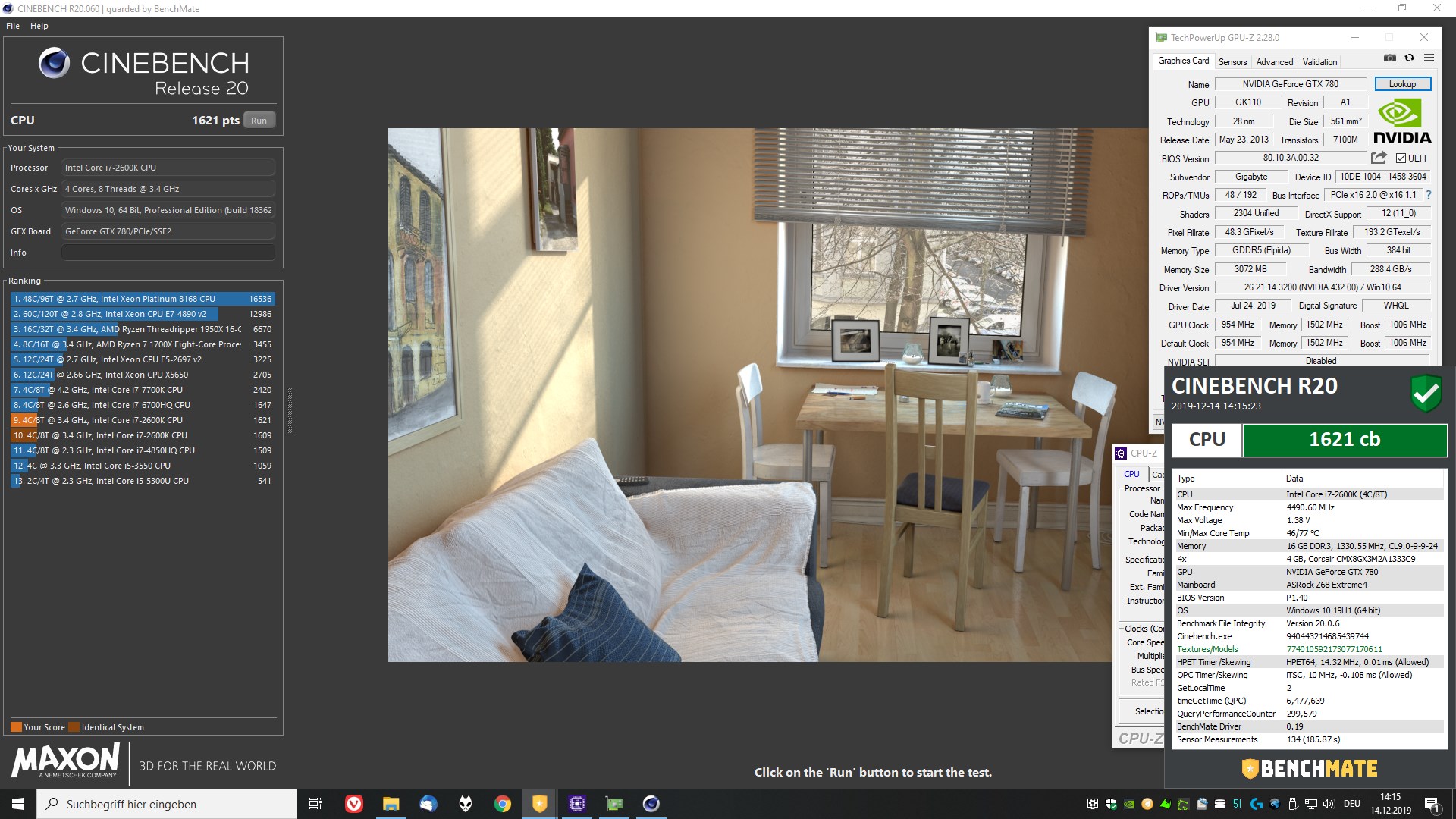This screenshot has height=819, width=1456.
Task: Select ranking row Core i7-4850HQ
Action: click(x=143, y=450)
